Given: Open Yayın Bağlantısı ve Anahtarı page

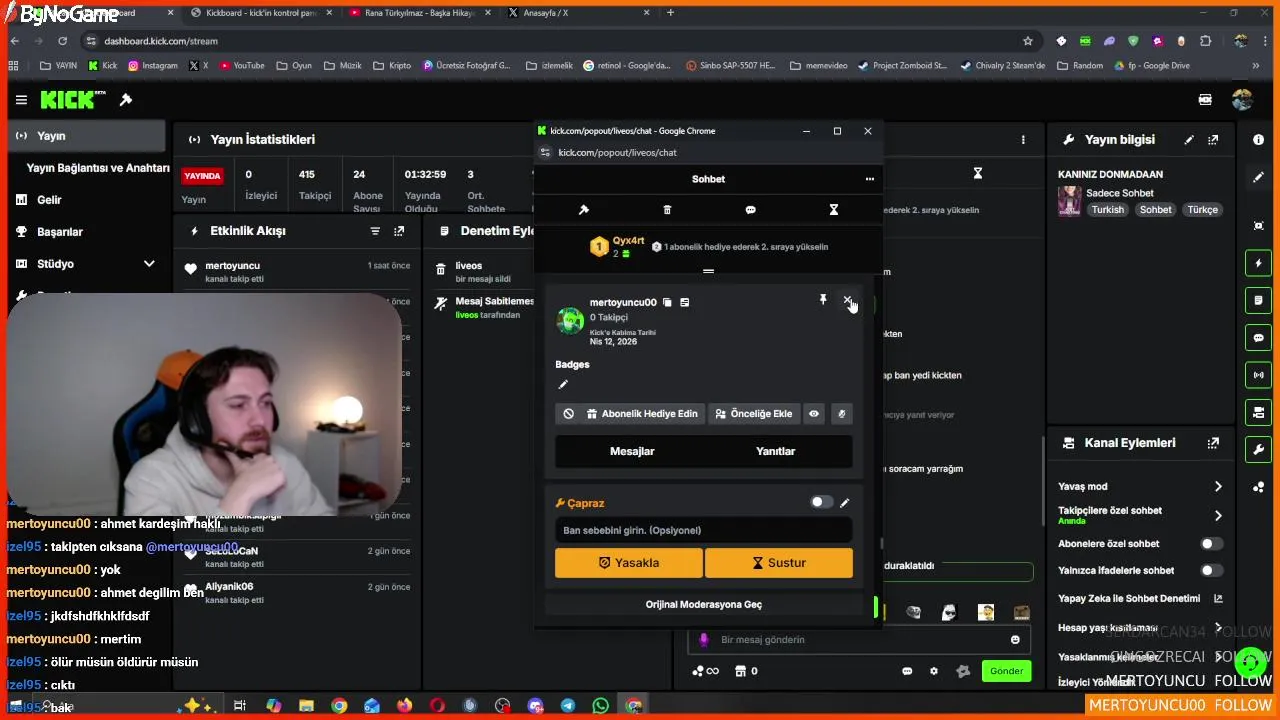Looking at the screenshot, I should coord(98,168).
